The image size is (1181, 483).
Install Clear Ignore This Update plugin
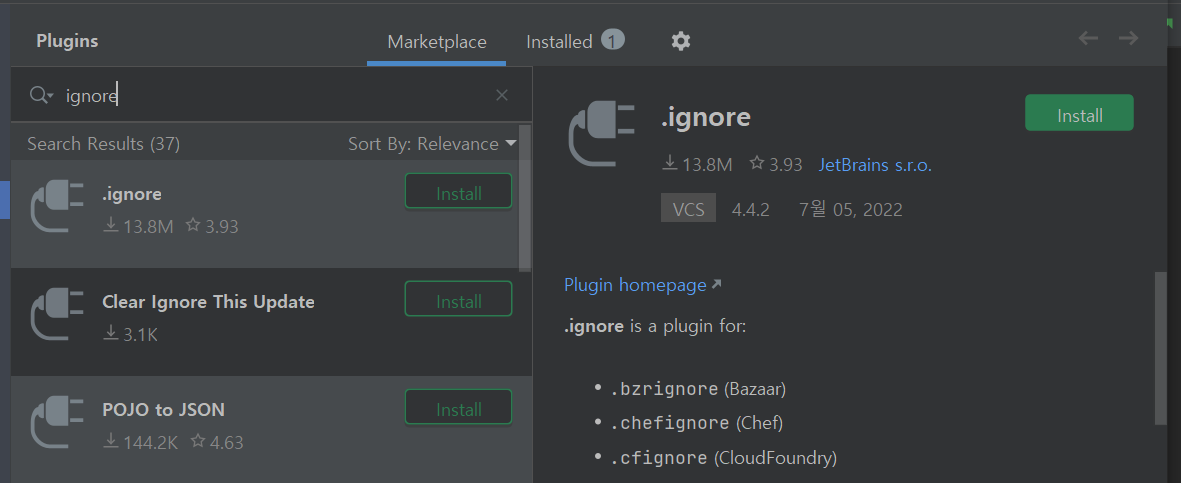459,299
